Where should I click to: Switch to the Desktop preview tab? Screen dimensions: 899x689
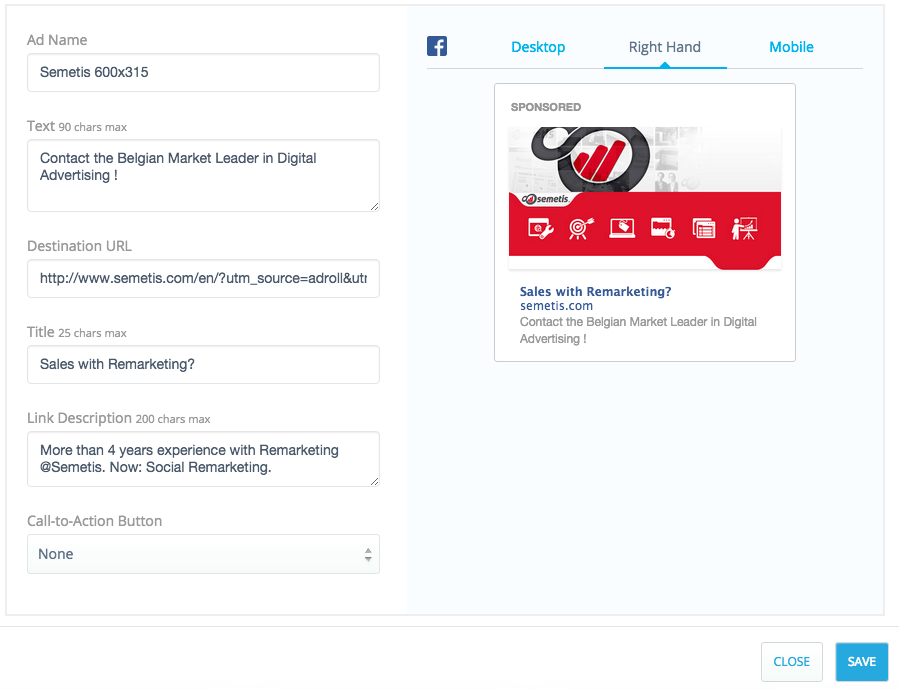point(538,47)
